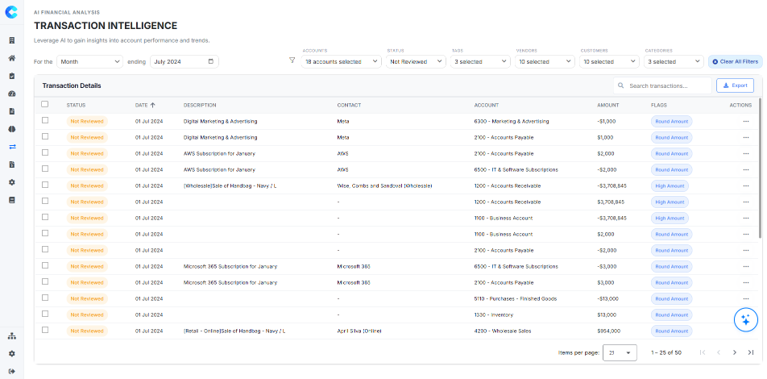767x379 pixels.
Task: Check the April Silva 4200 Wholesale Sales row
Action: 45,330
